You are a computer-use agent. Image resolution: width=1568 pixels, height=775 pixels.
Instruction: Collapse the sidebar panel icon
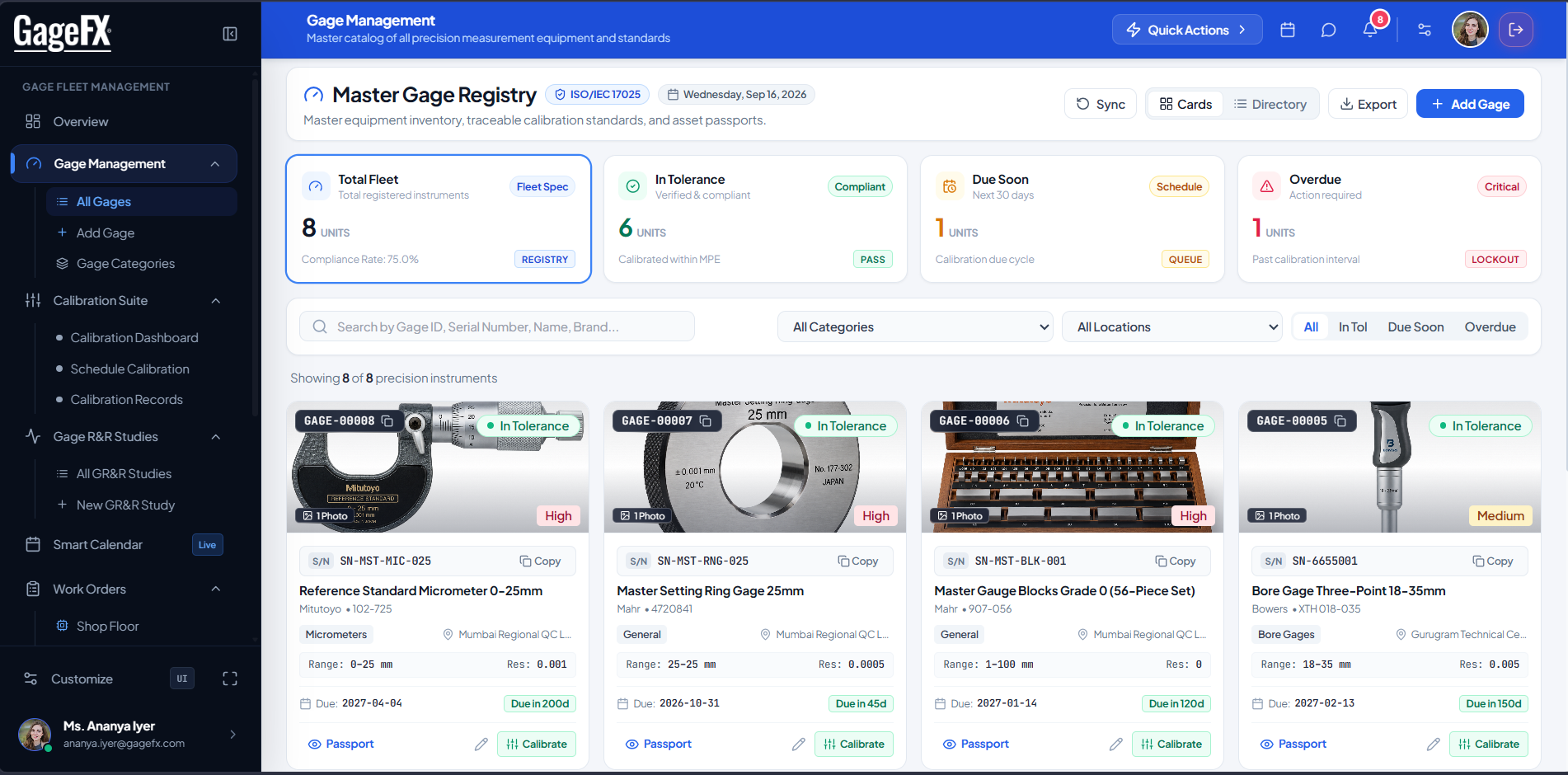pyautogui.click(x=230, y=34)
